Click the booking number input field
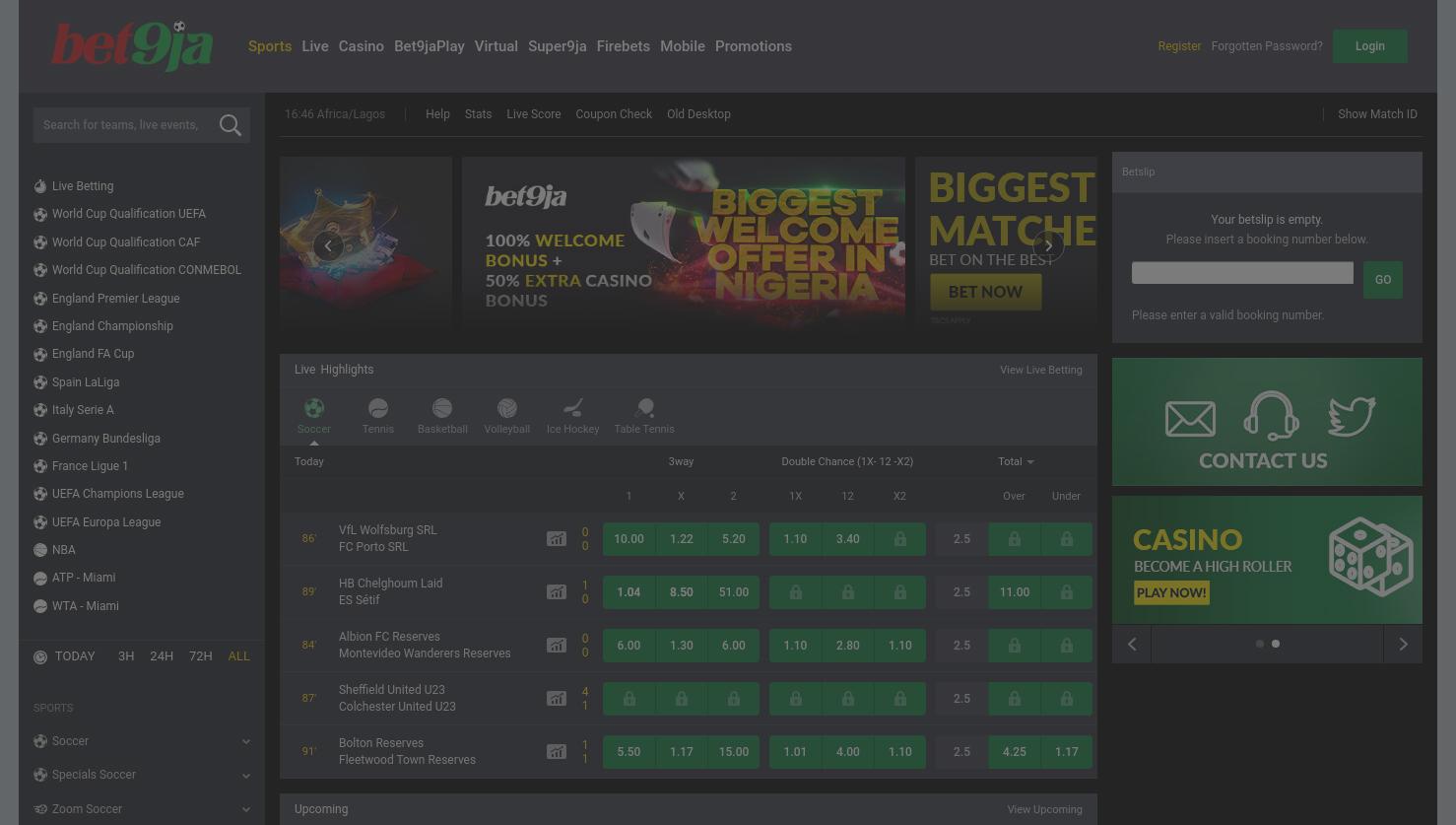 point(1242,273)
